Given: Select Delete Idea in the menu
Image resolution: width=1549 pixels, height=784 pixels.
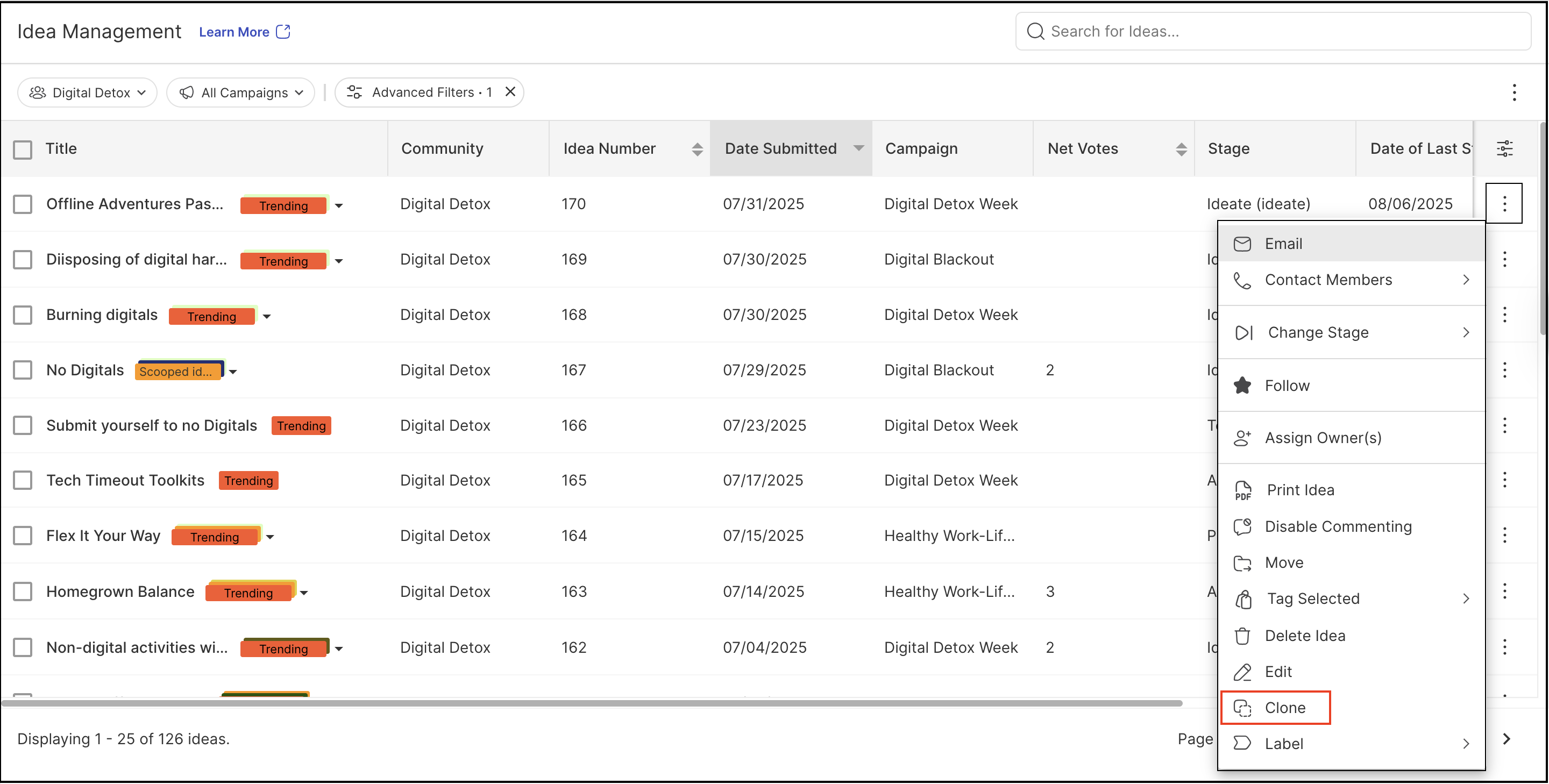Looking at the screenshot, I should (1351, 636).
